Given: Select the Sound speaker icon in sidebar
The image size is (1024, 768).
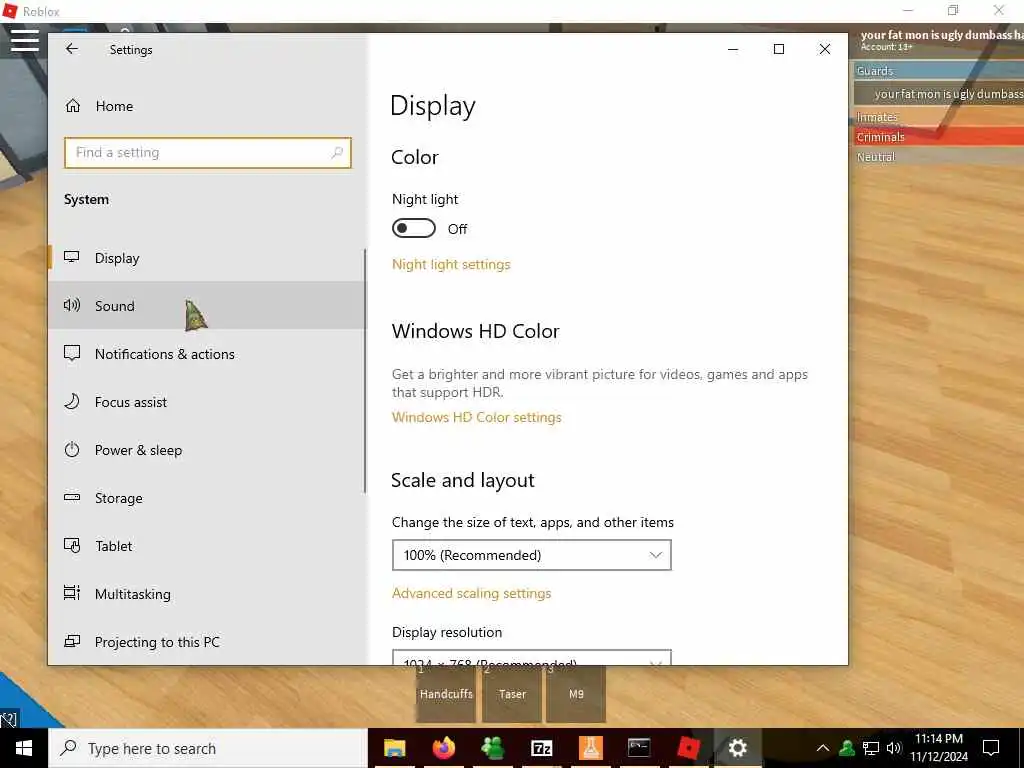Looking at the screenshot, I should [72, 305].
